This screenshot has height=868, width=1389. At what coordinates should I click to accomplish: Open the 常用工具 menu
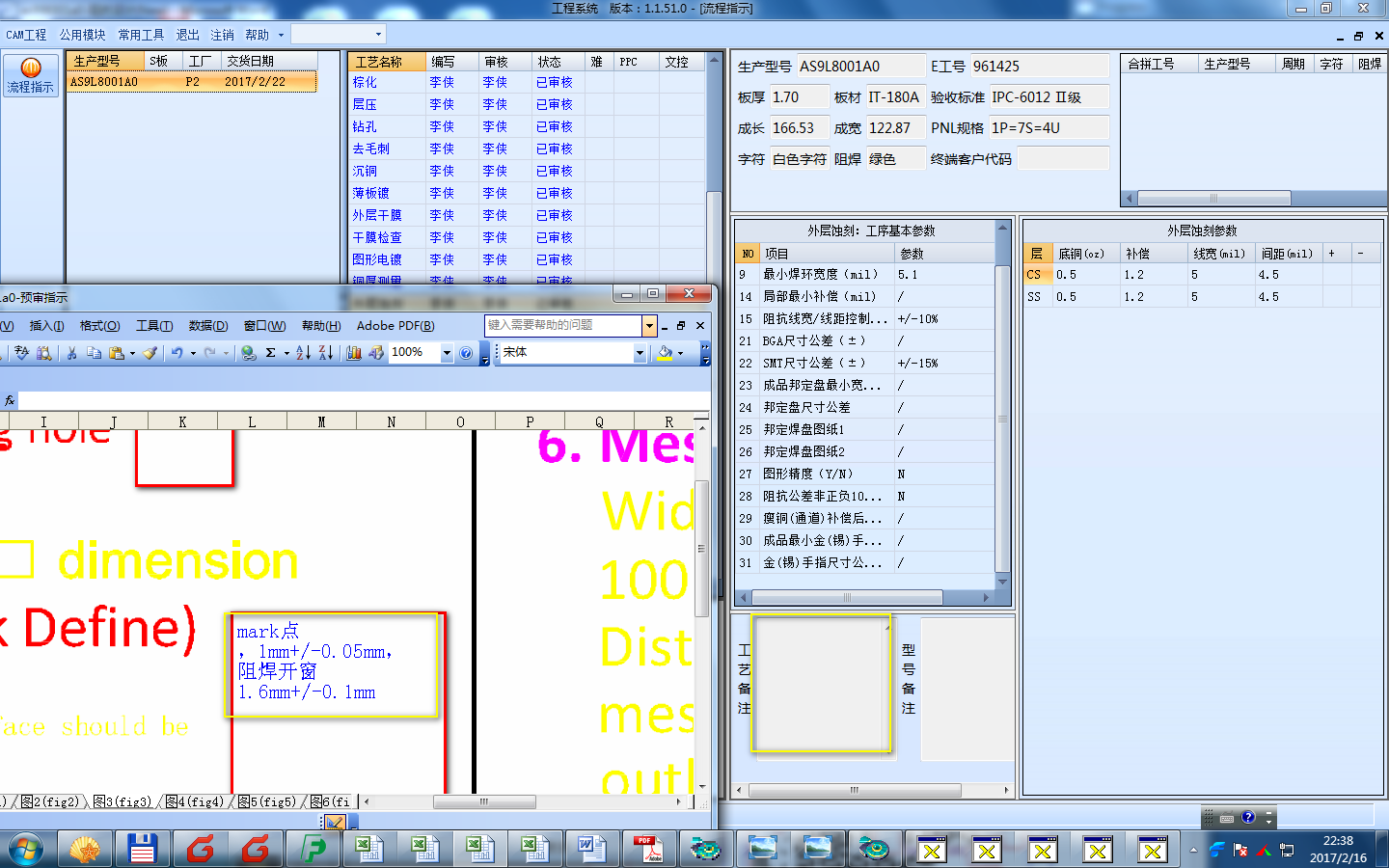[141, 35]
